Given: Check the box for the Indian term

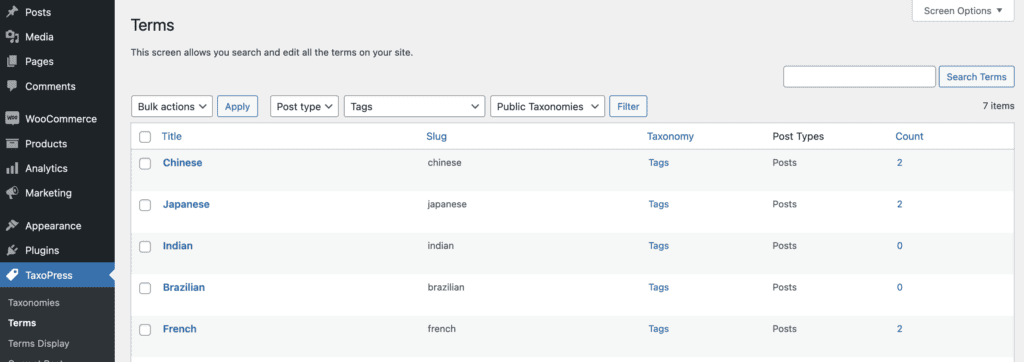Looking at the screenshot, I should pos(145,246).
